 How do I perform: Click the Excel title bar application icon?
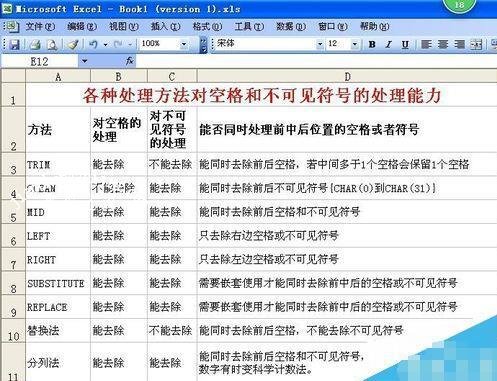pos(7,9)
